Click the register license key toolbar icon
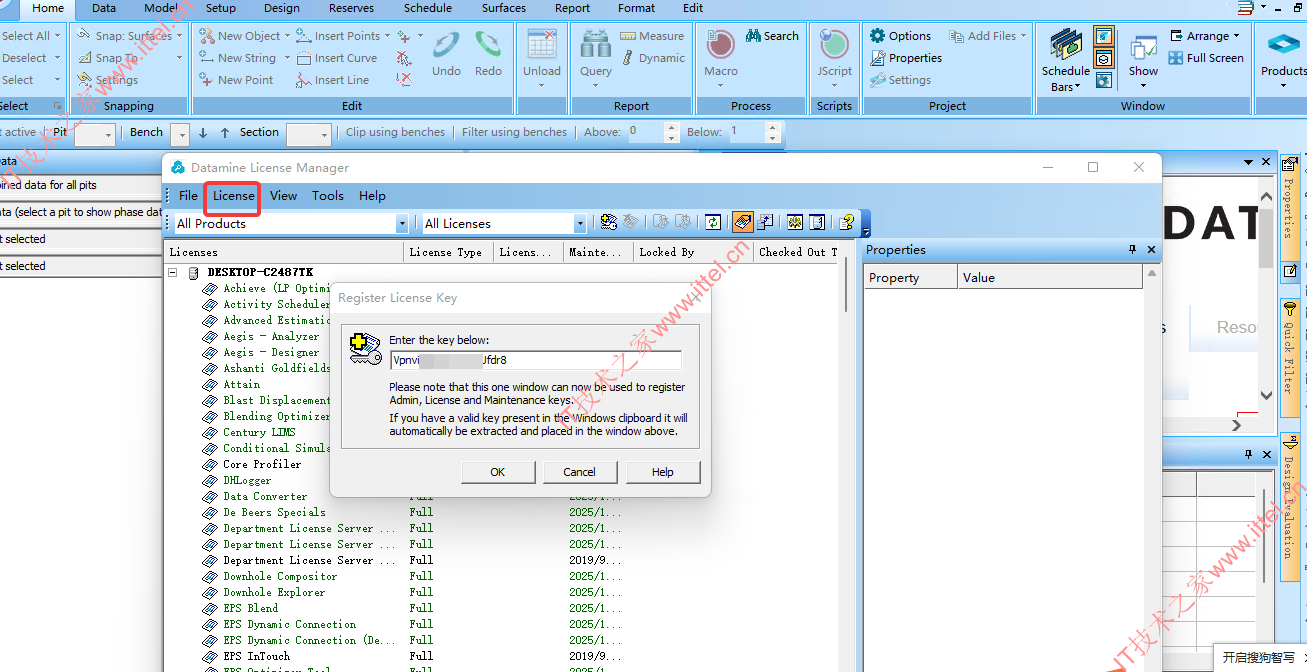1307x672 pixels. point(608,222)
